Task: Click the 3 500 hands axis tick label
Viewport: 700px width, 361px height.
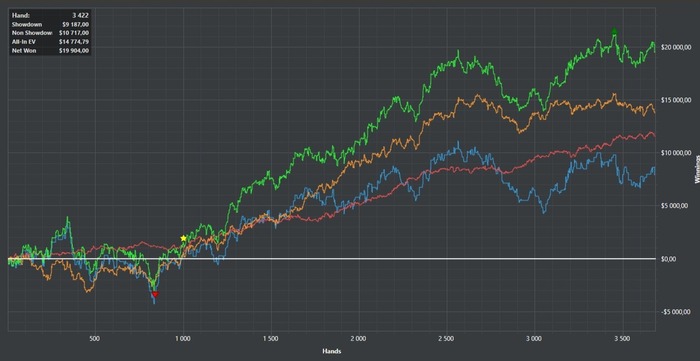Action: click(622, 339)
